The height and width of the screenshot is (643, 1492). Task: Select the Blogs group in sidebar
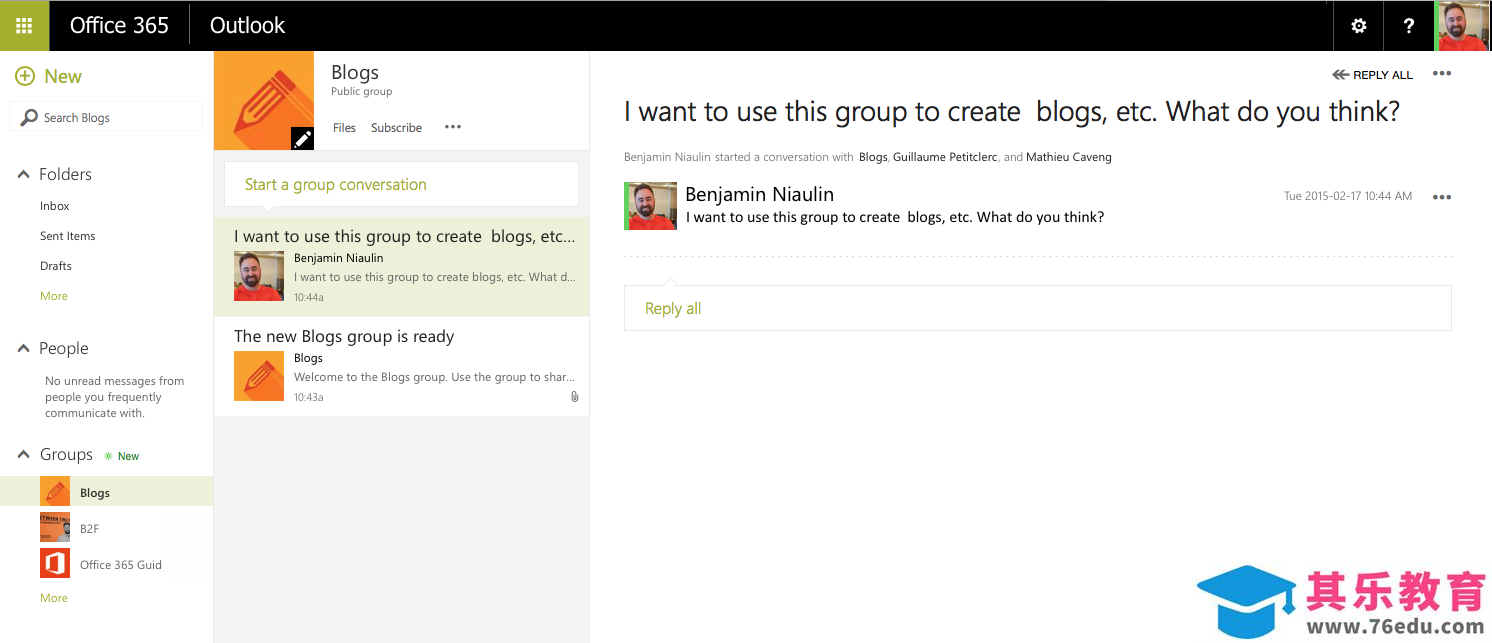(106, 491)
